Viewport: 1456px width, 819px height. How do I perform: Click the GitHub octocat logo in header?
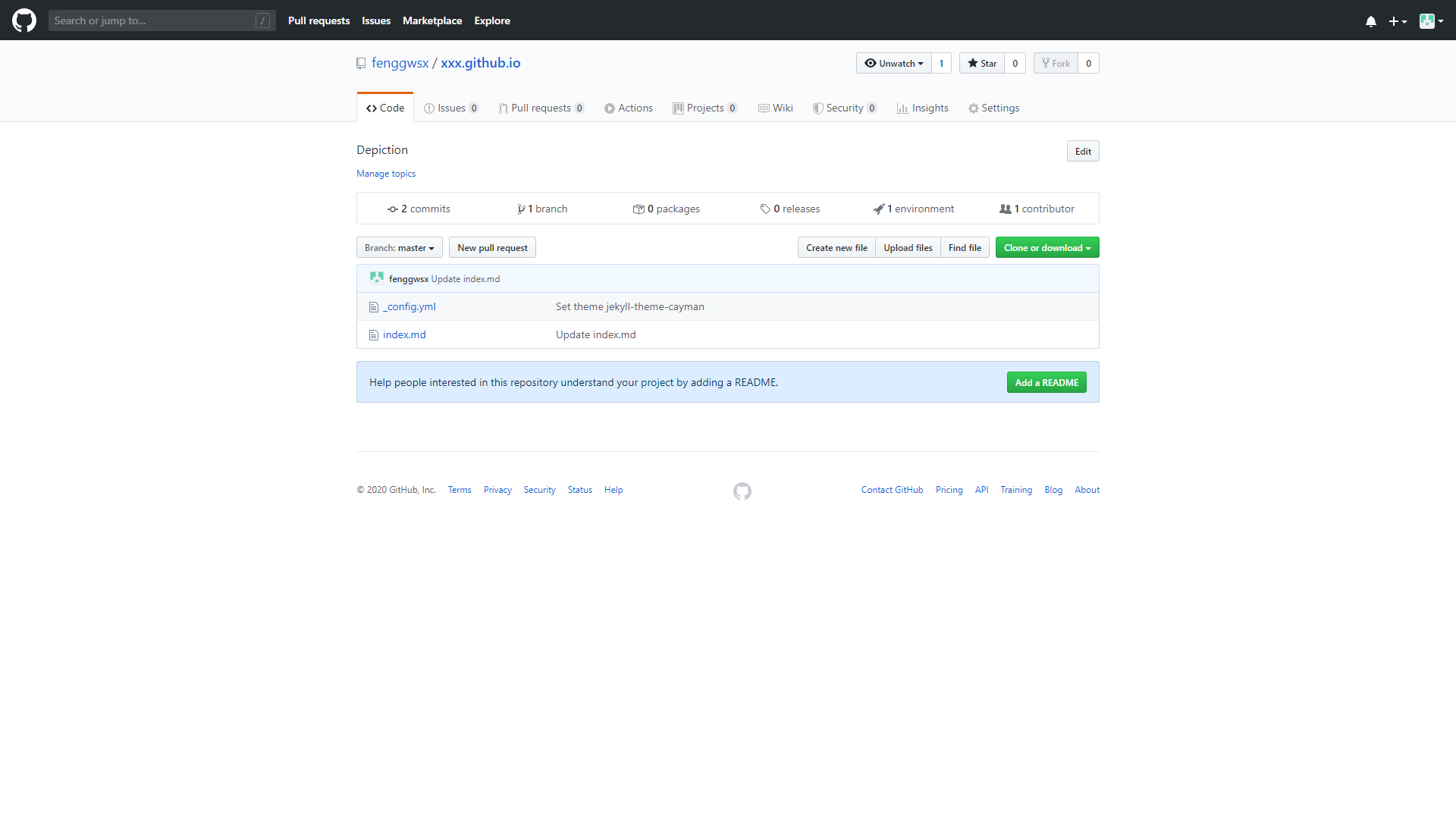coord(24,20)
